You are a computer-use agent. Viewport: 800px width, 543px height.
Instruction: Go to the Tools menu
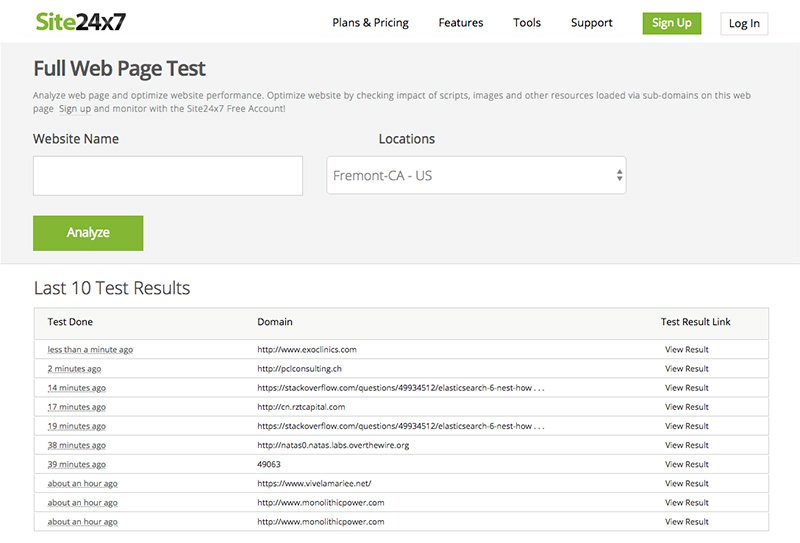click(527, 23)
